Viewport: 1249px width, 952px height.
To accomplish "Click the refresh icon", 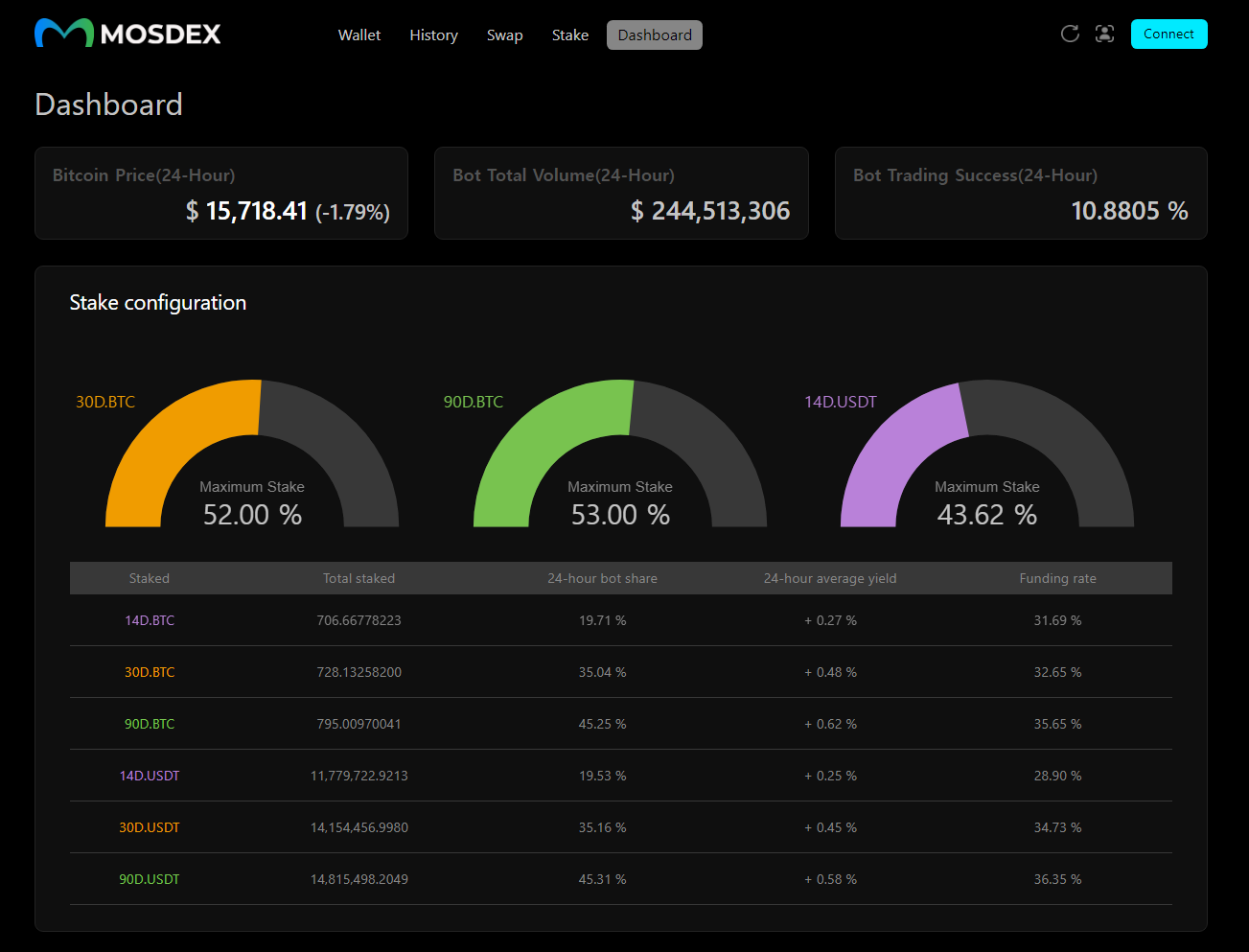I will (x=1070, y=34).
